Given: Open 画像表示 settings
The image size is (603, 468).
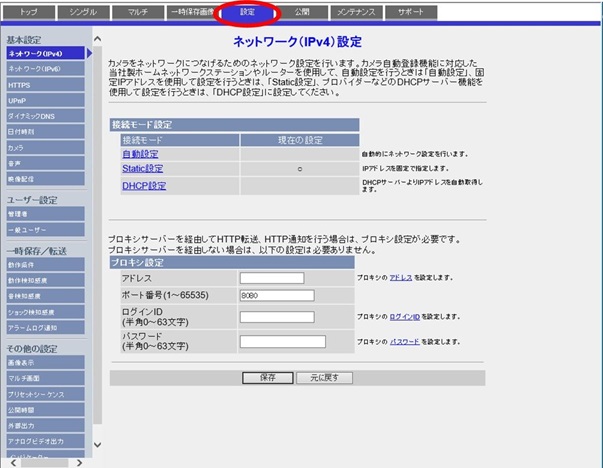Looking at the screenshot, I should tap(45, 362).
